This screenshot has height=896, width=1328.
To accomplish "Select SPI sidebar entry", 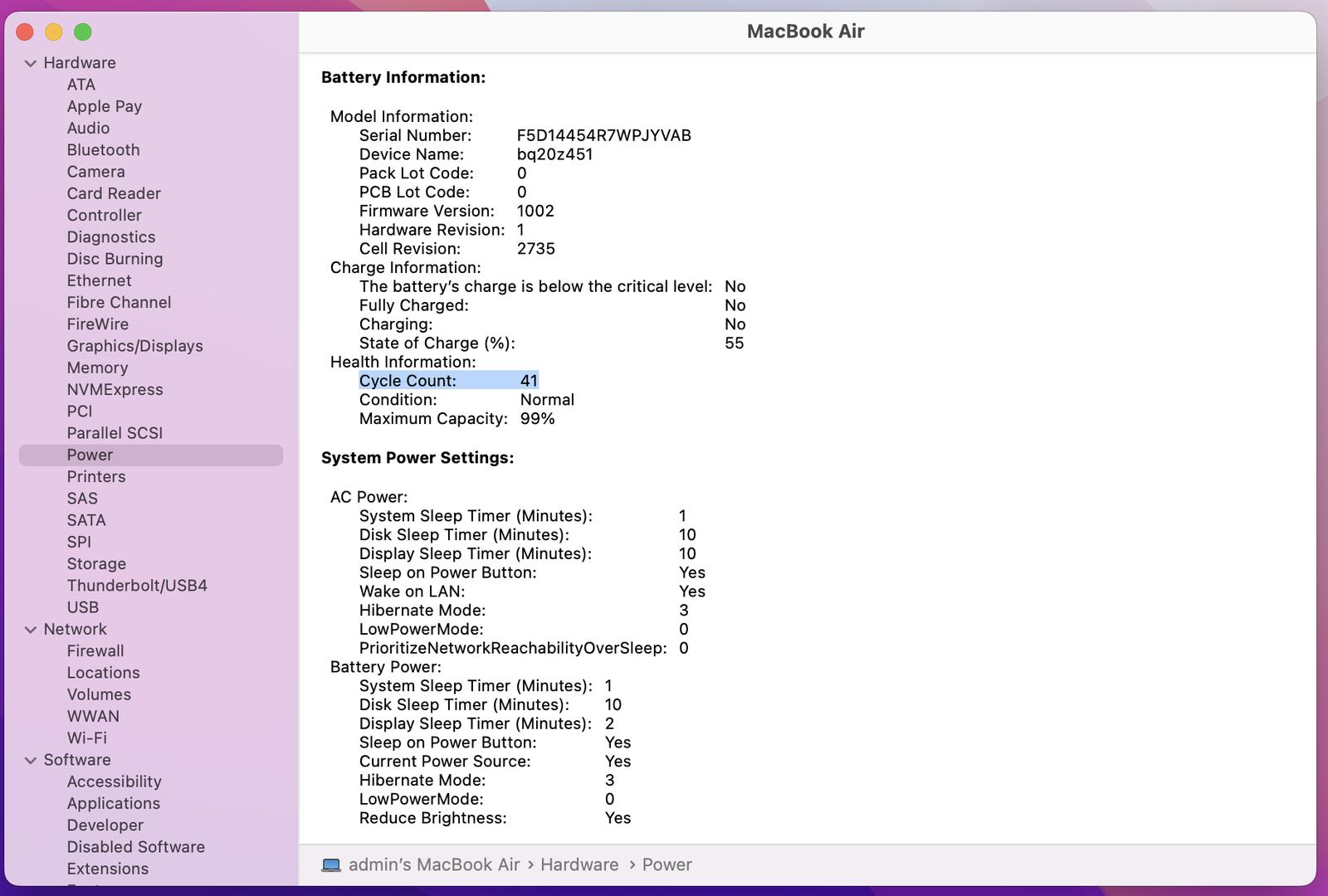I will 79,542.
